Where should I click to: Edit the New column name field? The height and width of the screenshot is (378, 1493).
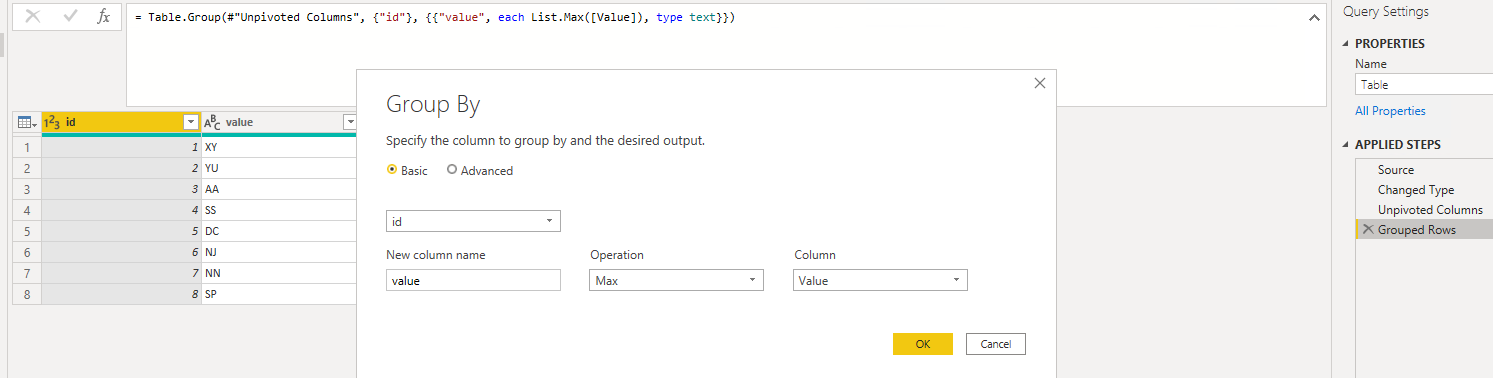click(x=473, y=281)
